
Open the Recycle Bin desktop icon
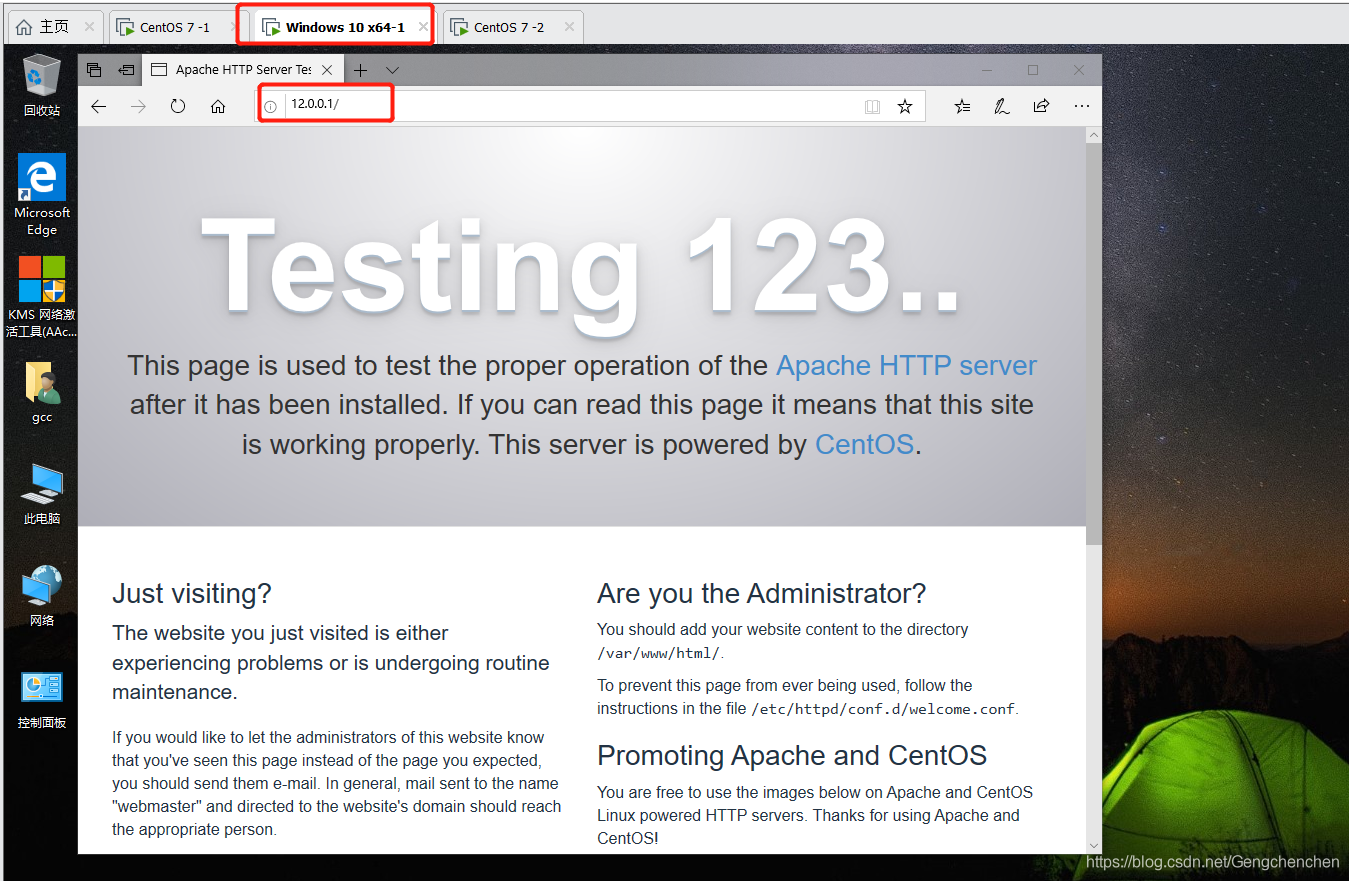pos(42,86)
